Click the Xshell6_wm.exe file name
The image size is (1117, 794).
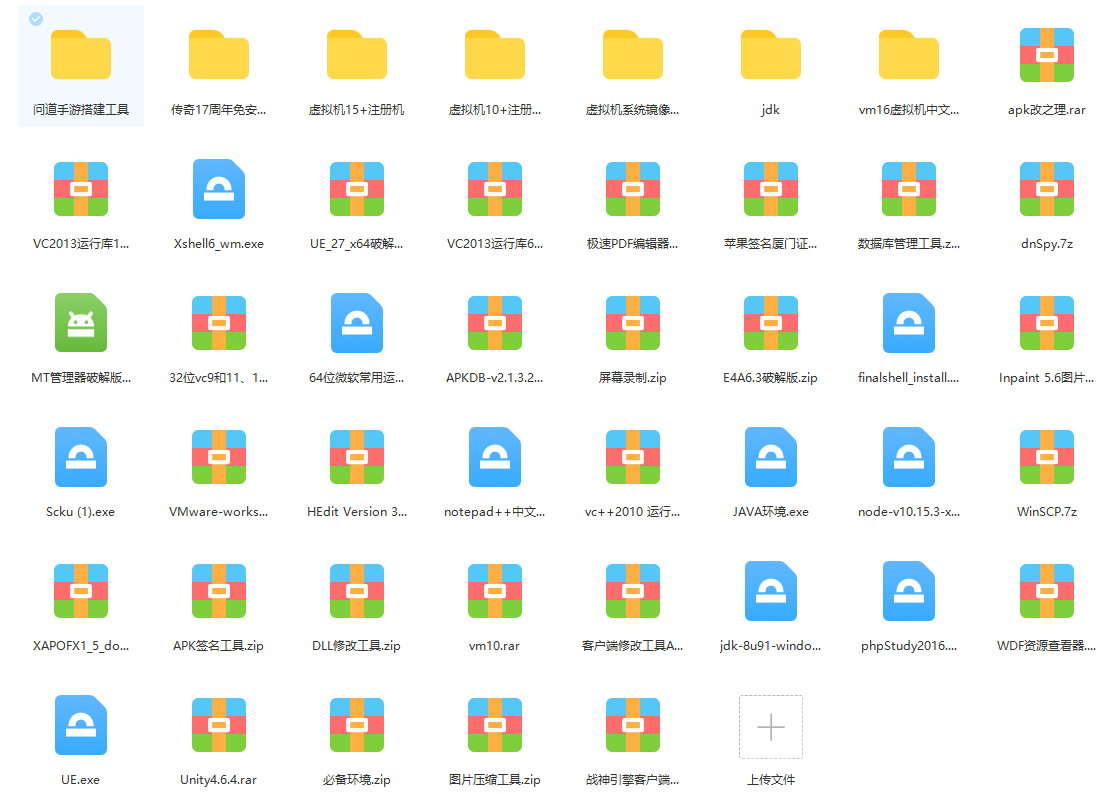pyautogui.click(x=219, y=244)
